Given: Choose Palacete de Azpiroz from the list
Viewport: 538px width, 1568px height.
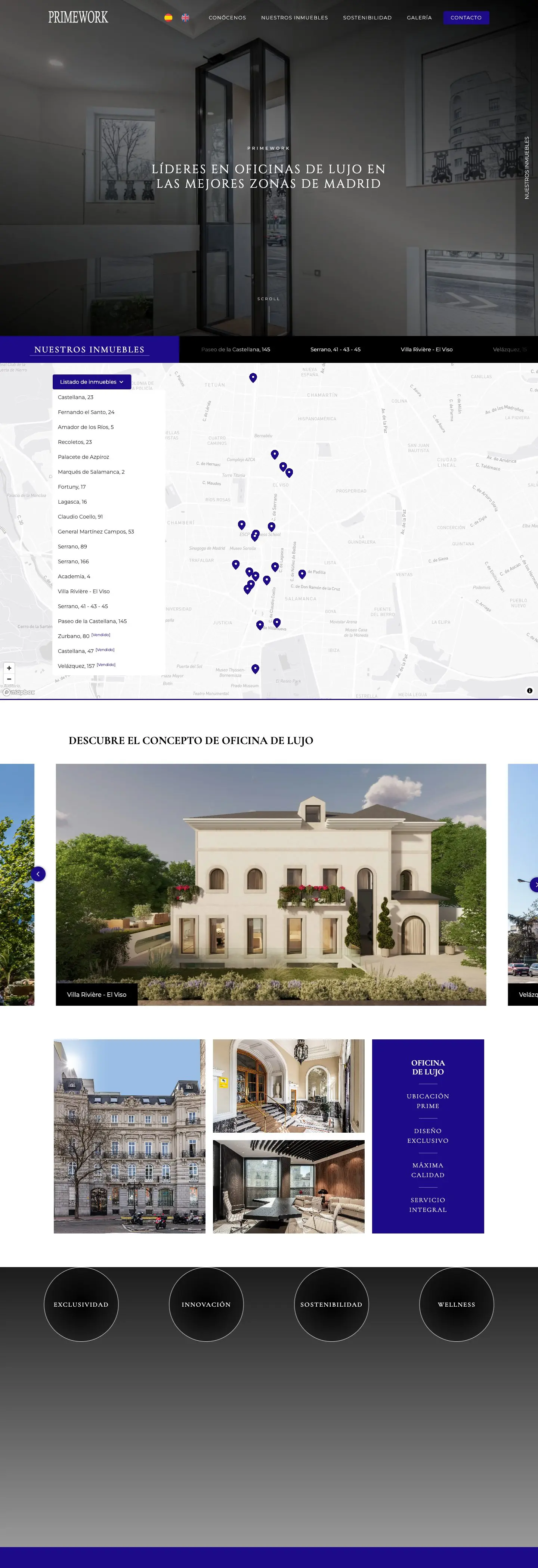Looking at the screenshot, I should tap(83, 457).
